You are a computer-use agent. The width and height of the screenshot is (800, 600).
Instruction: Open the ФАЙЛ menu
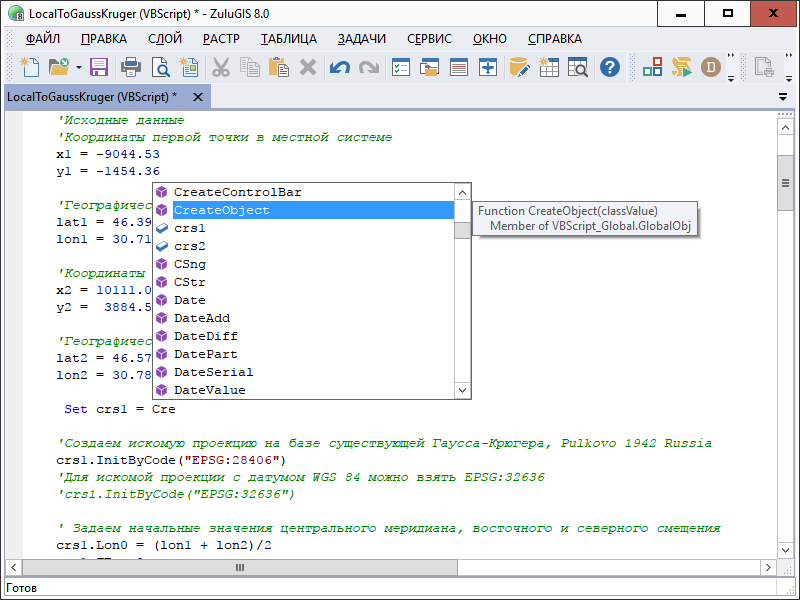point(43,39)
